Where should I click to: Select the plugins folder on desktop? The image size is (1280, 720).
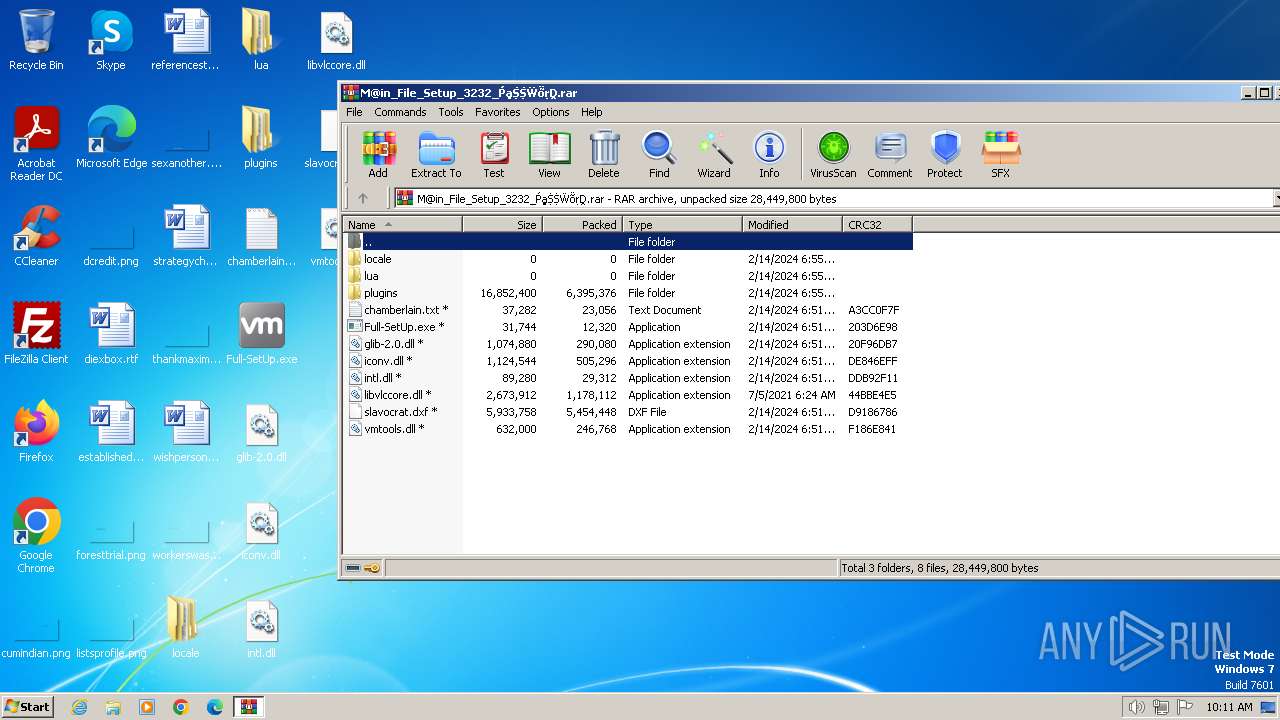tap(260, 138)
